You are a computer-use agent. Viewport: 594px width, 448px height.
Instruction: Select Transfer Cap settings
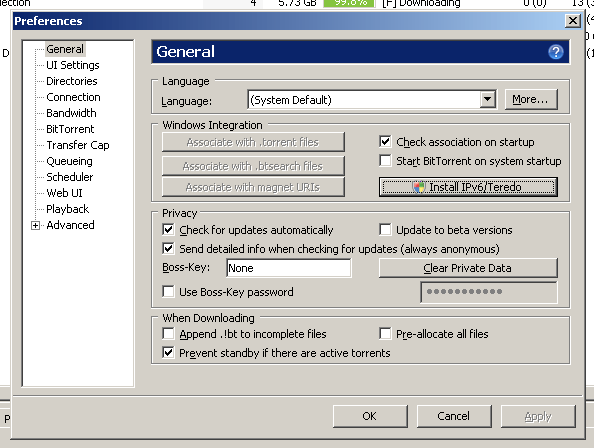point(78,145)
